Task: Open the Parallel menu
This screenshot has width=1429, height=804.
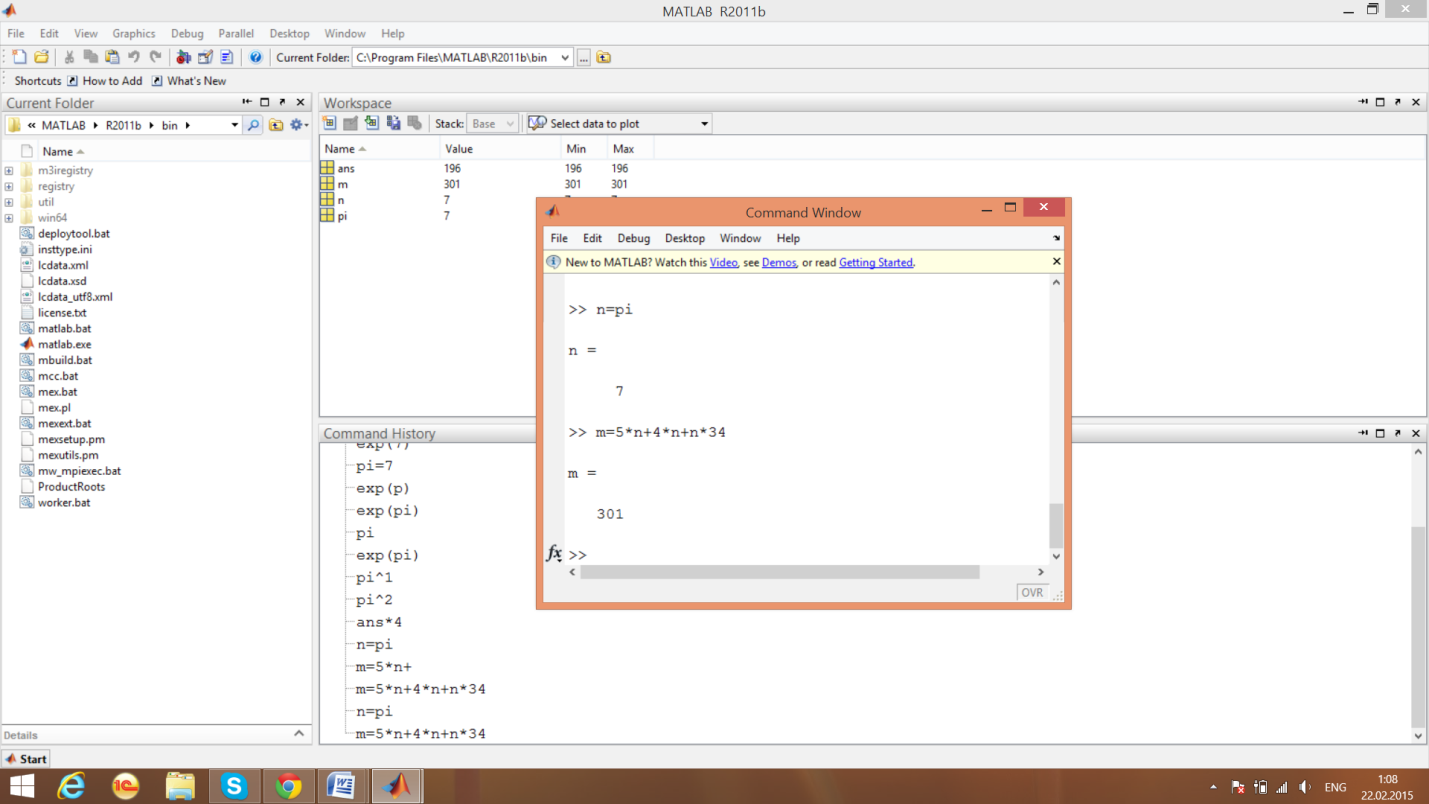Action: point(236,33)
